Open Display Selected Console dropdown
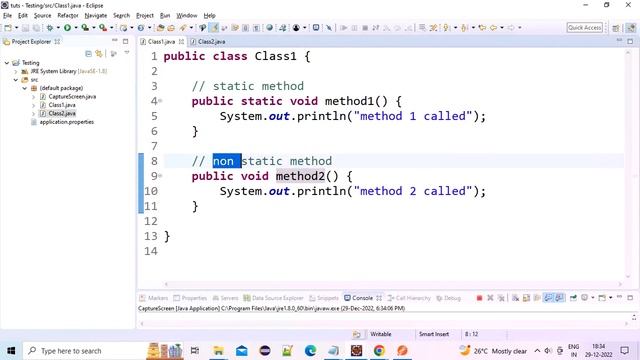 pos(593,298)
